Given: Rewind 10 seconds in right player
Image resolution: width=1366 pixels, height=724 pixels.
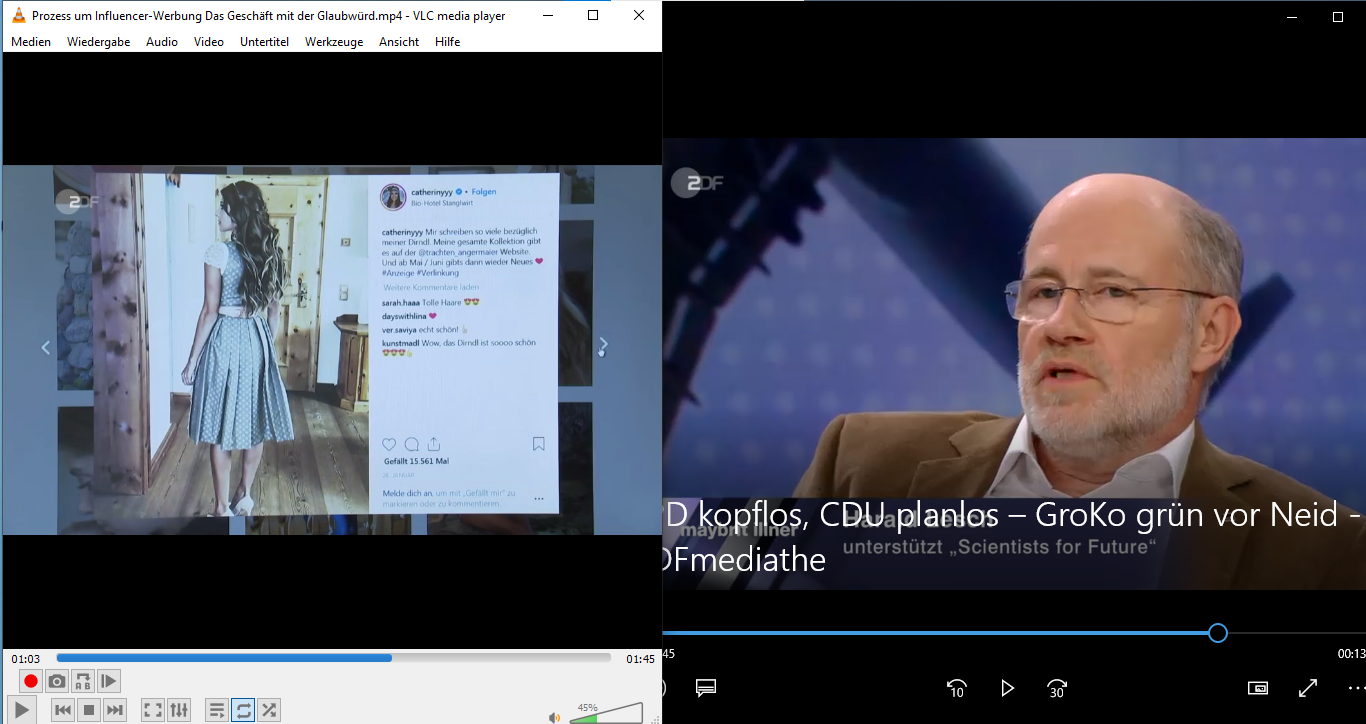Looking at the screenshot, I should (956, 688).
